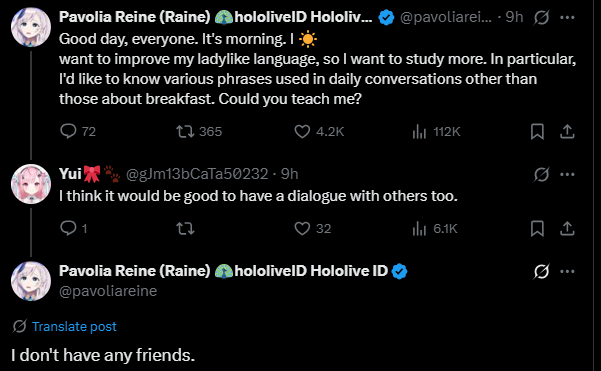The height and width of the screenshot is (371, 601).
Task: Click the Translate post link
Action: coord(74,327)
